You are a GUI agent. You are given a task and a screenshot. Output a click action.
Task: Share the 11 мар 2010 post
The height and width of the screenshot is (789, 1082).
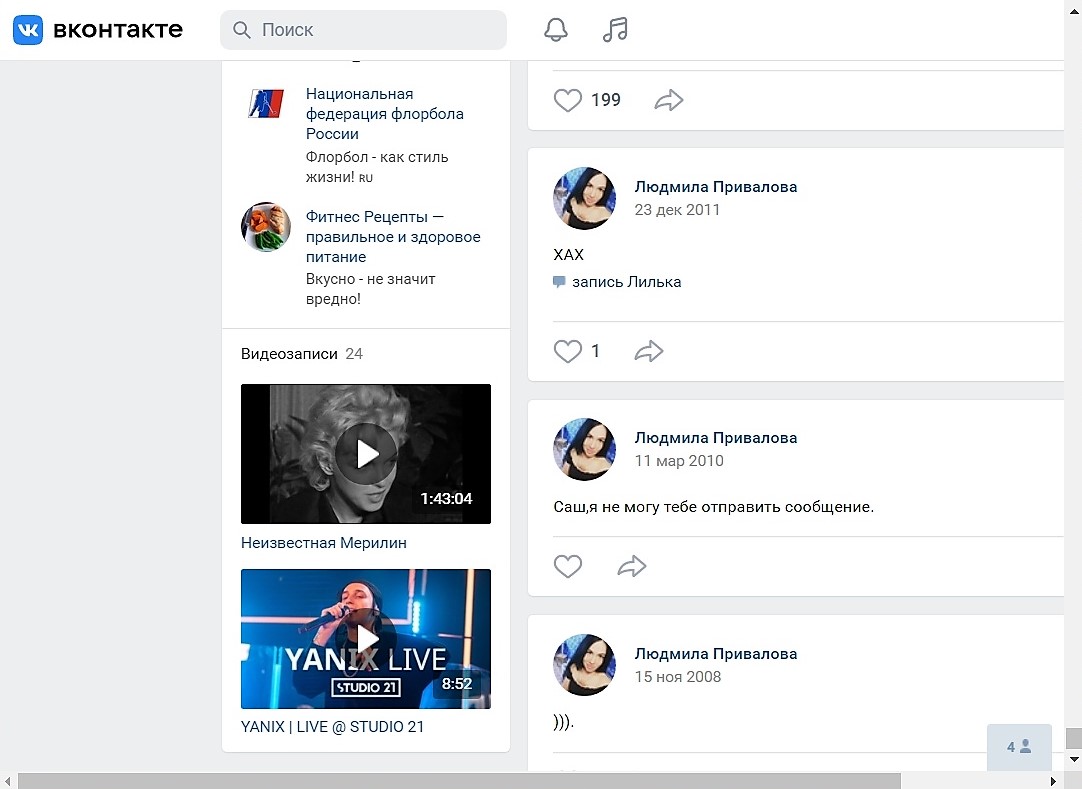[632, 567]
